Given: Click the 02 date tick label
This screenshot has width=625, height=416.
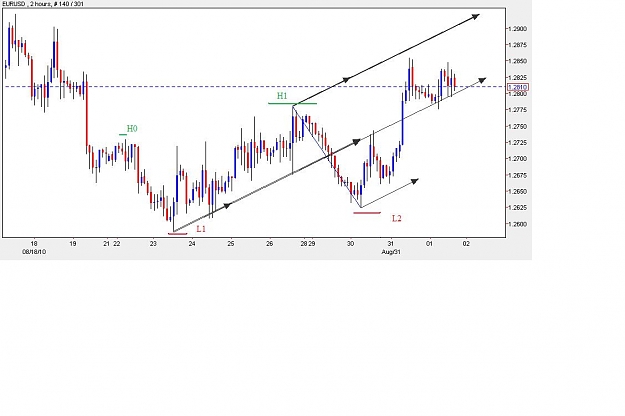Looking at the screenshot, I should click(x=466, y=243).
